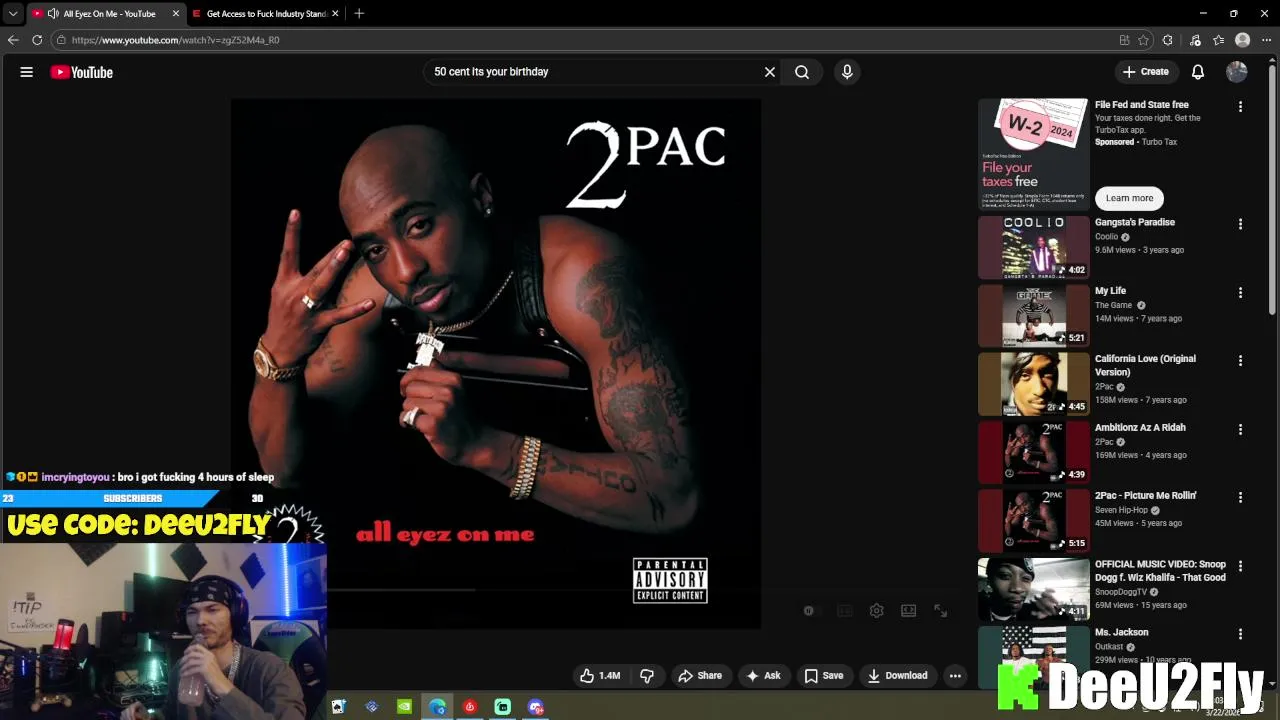1280x720 pixels.
Task: Open the browser Settings and more menu
Action: [x=1267, y=40]
